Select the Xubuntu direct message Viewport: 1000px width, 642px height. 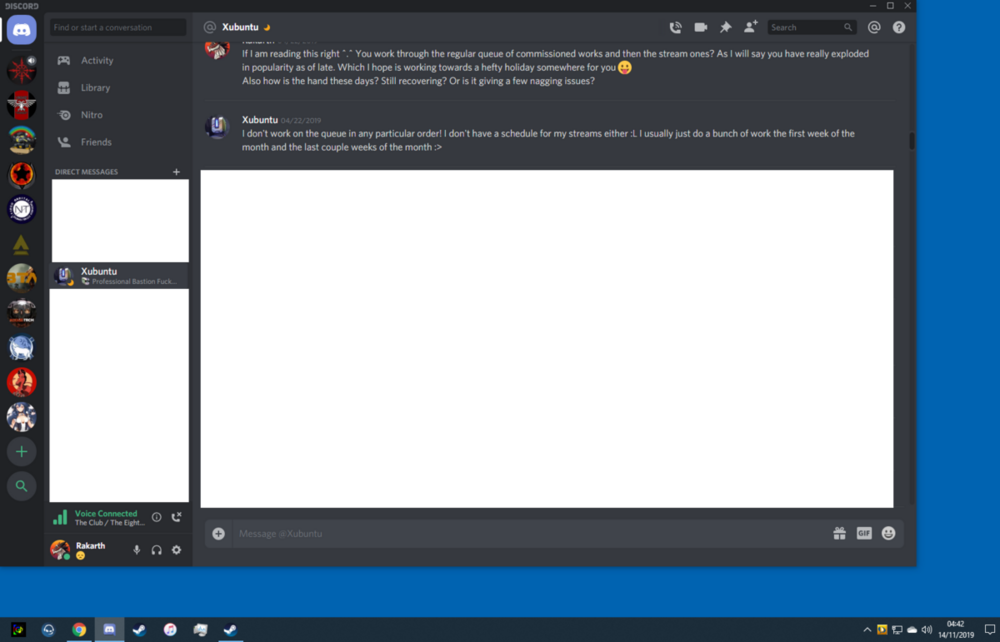(119, 276)
